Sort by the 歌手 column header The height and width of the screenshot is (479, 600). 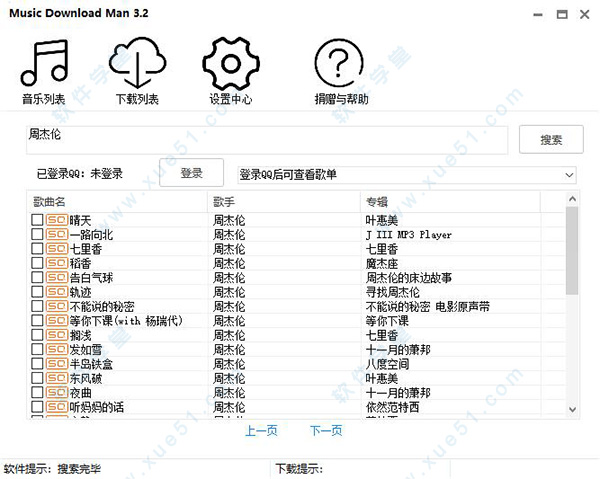(x=284, y=202)
